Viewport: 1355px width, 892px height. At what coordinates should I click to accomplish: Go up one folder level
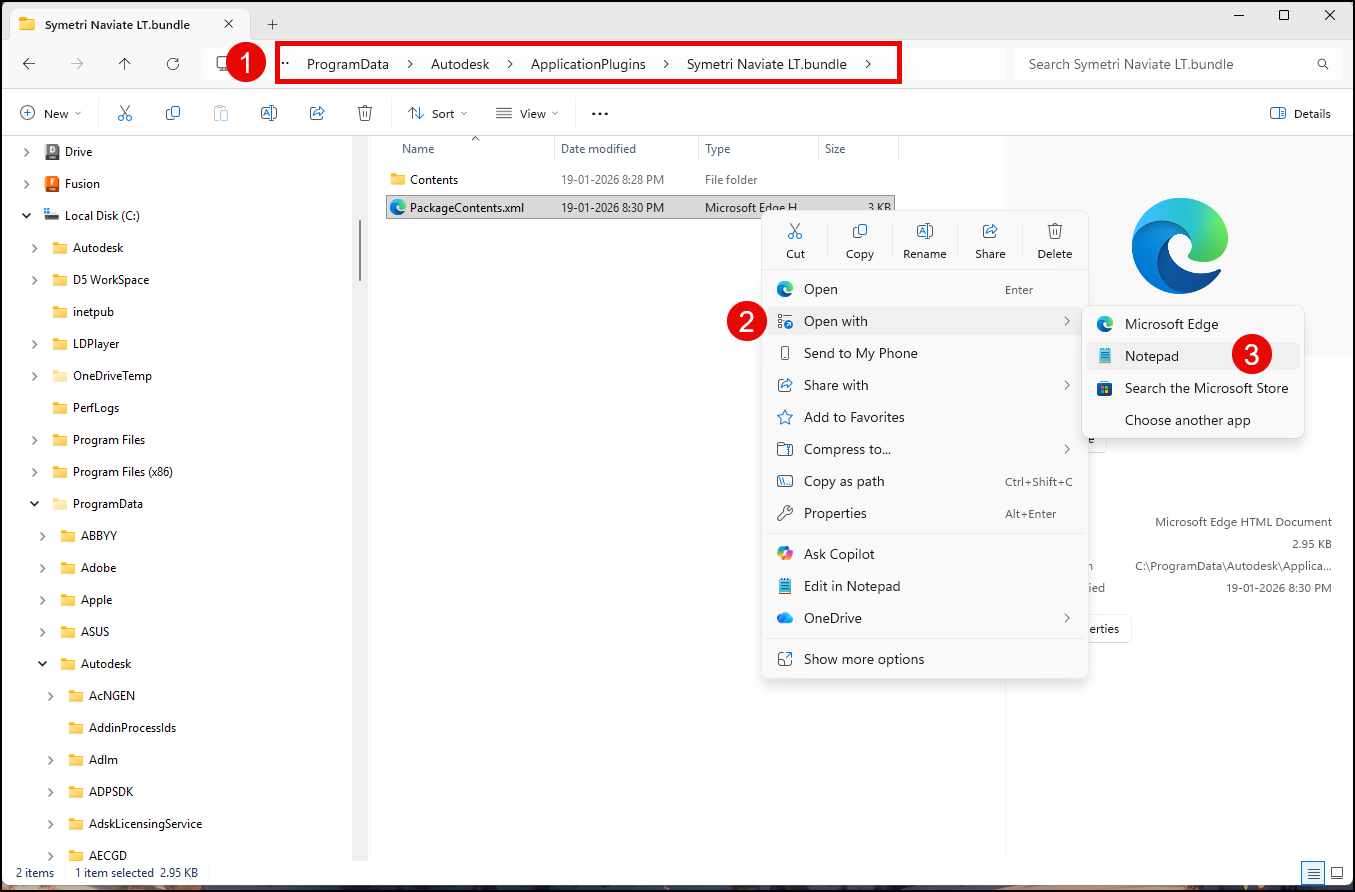[x=124, y=64]
